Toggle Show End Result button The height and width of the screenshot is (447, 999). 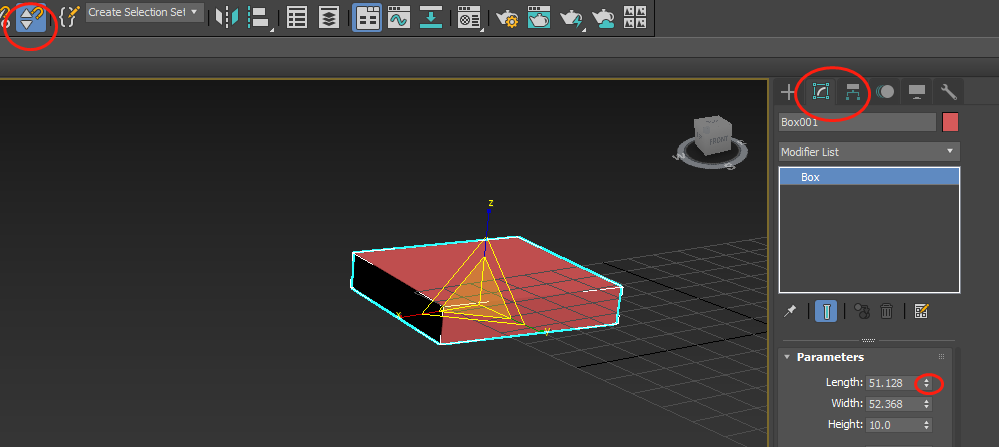point(826,311)
